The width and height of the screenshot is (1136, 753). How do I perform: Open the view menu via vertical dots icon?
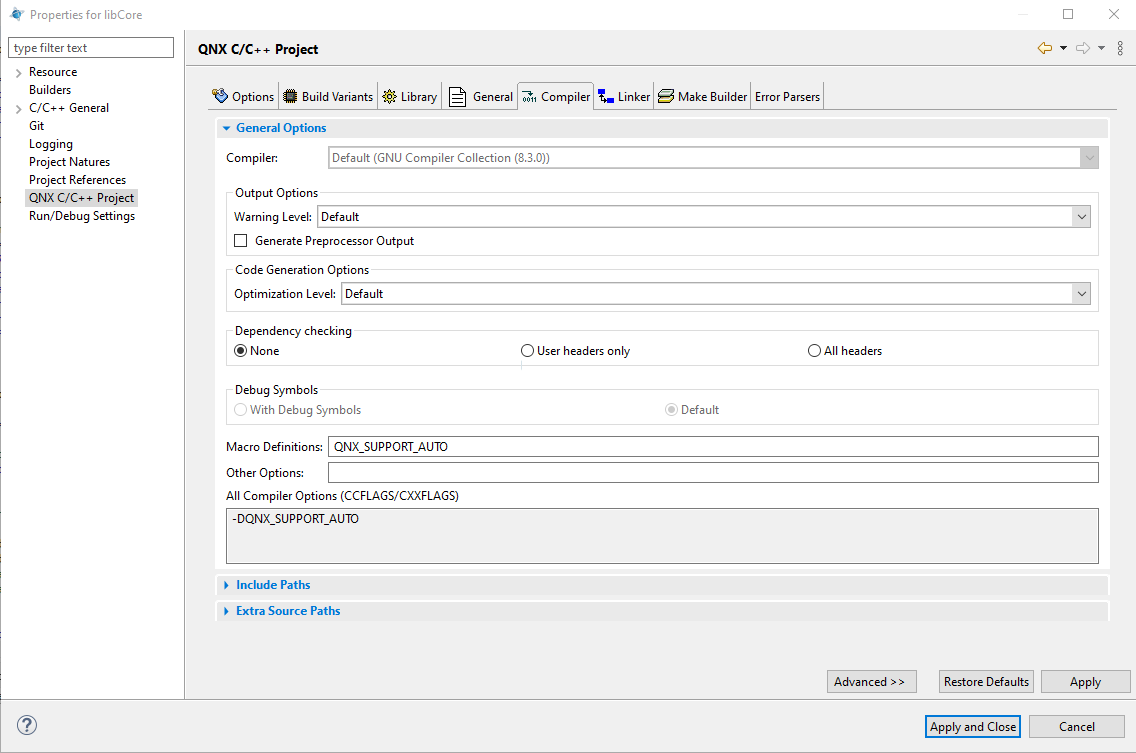(1119, 47)
